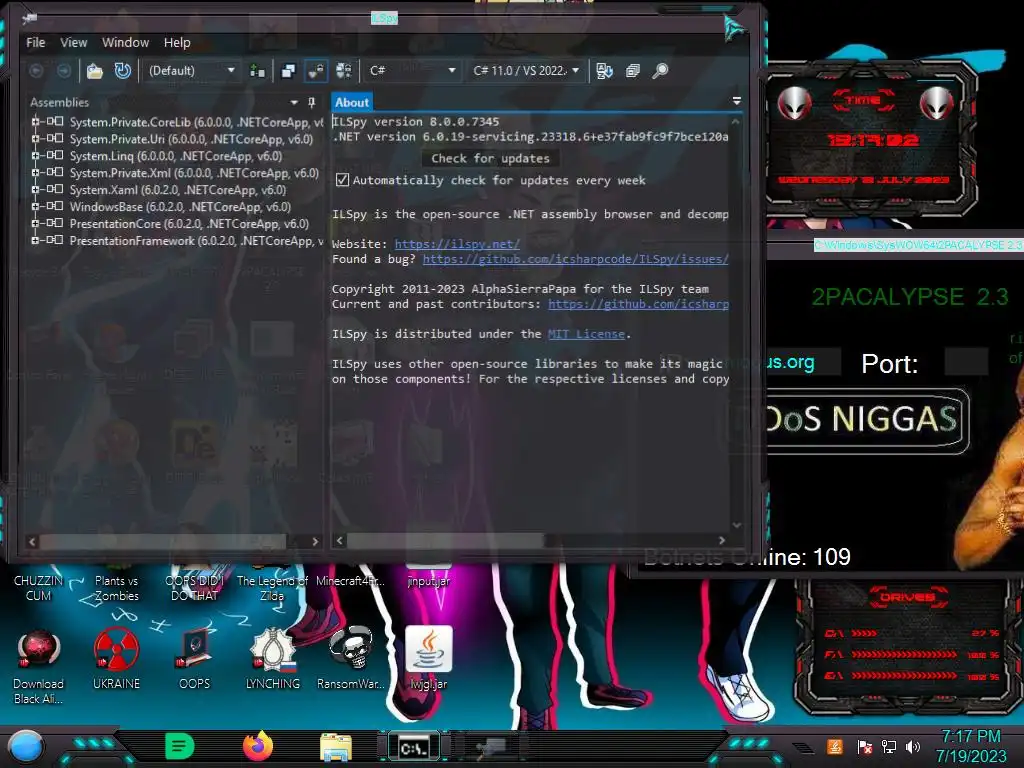The height and width of the screenshot is (768, 1024).
Task: Open the GitHub ILSpy issues link
Action: tap(575, 259)
